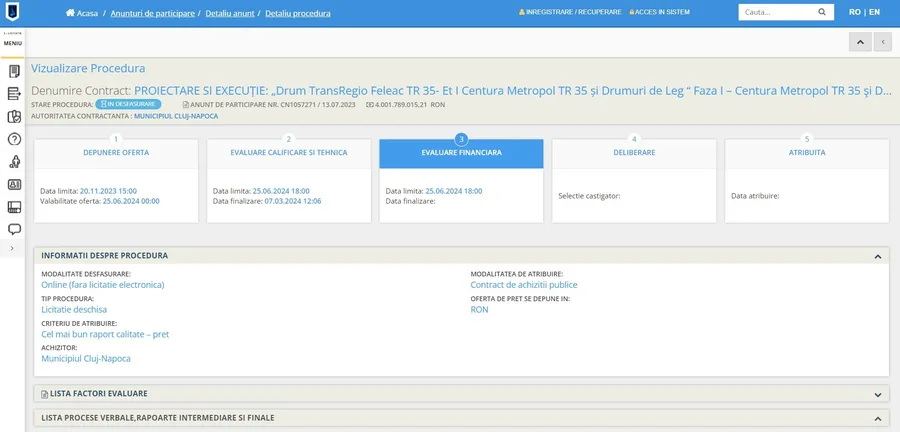Open the chat bubble icon in sidebar
The image size is (900, 432).
[x=14, y=230]
